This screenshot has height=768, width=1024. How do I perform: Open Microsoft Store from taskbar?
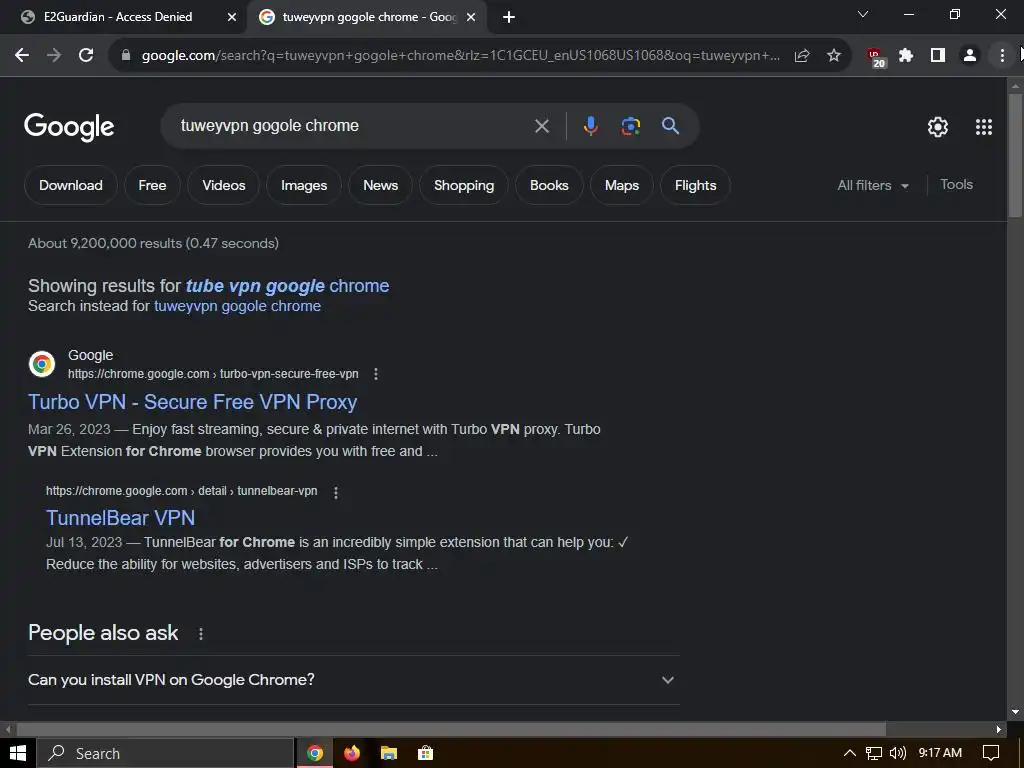425,753
